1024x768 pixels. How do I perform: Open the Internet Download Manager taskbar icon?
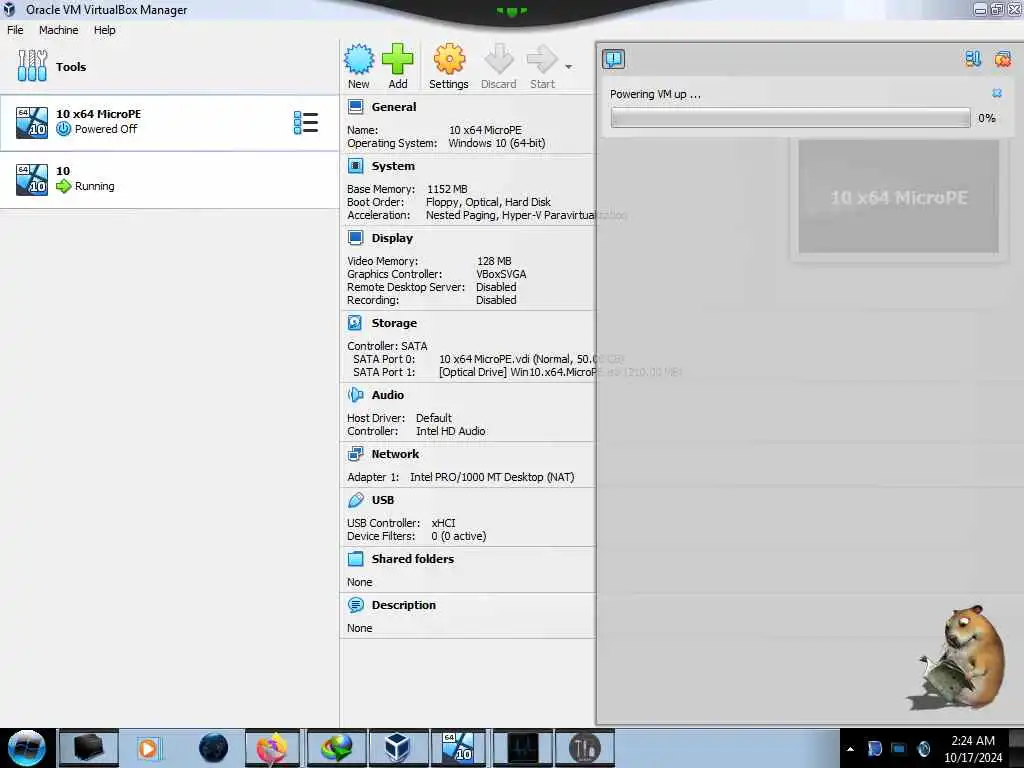click(336, 748)
